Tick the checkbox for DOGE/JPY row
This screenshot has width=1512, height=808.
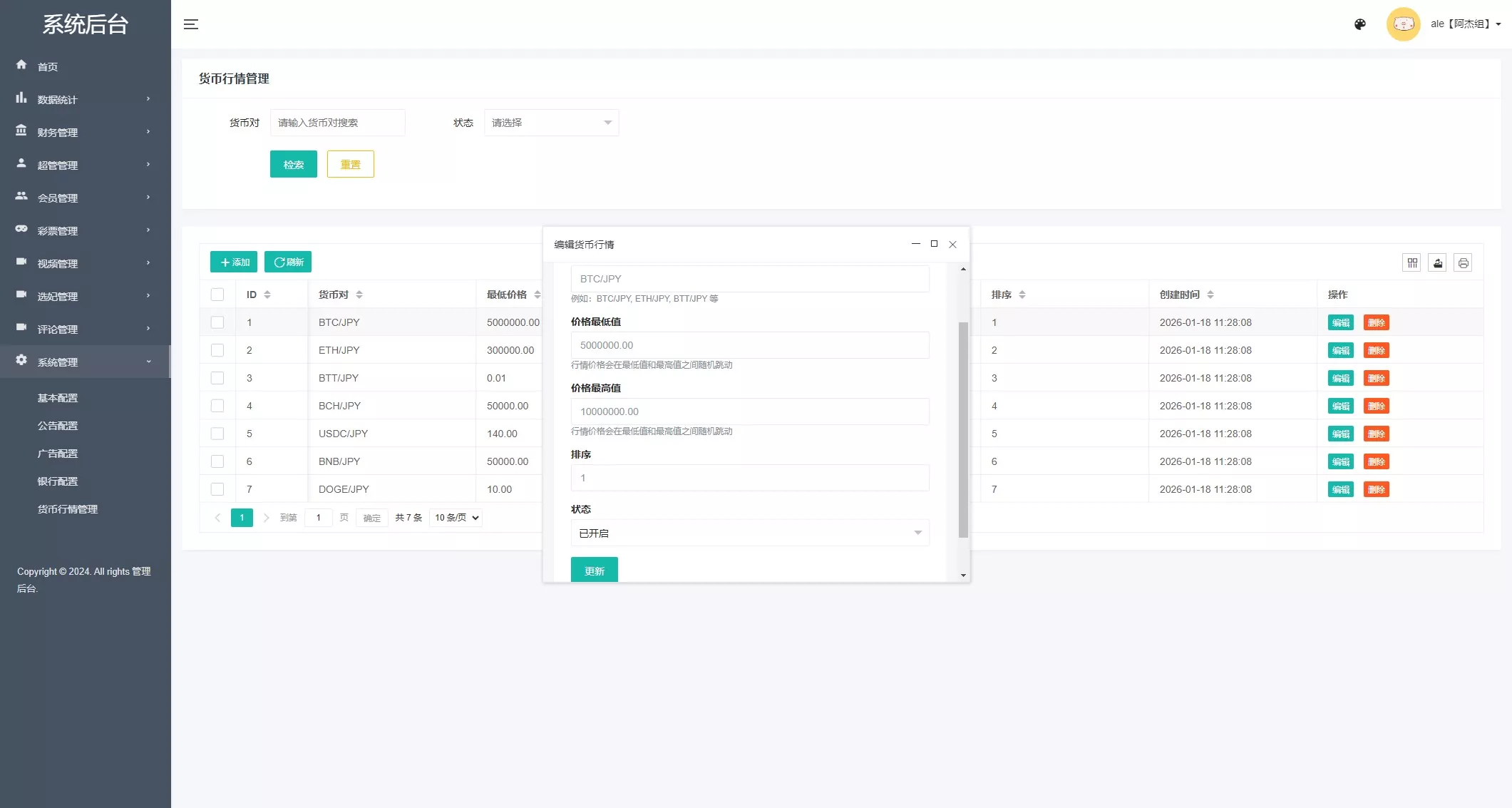[x=217, y=489]
